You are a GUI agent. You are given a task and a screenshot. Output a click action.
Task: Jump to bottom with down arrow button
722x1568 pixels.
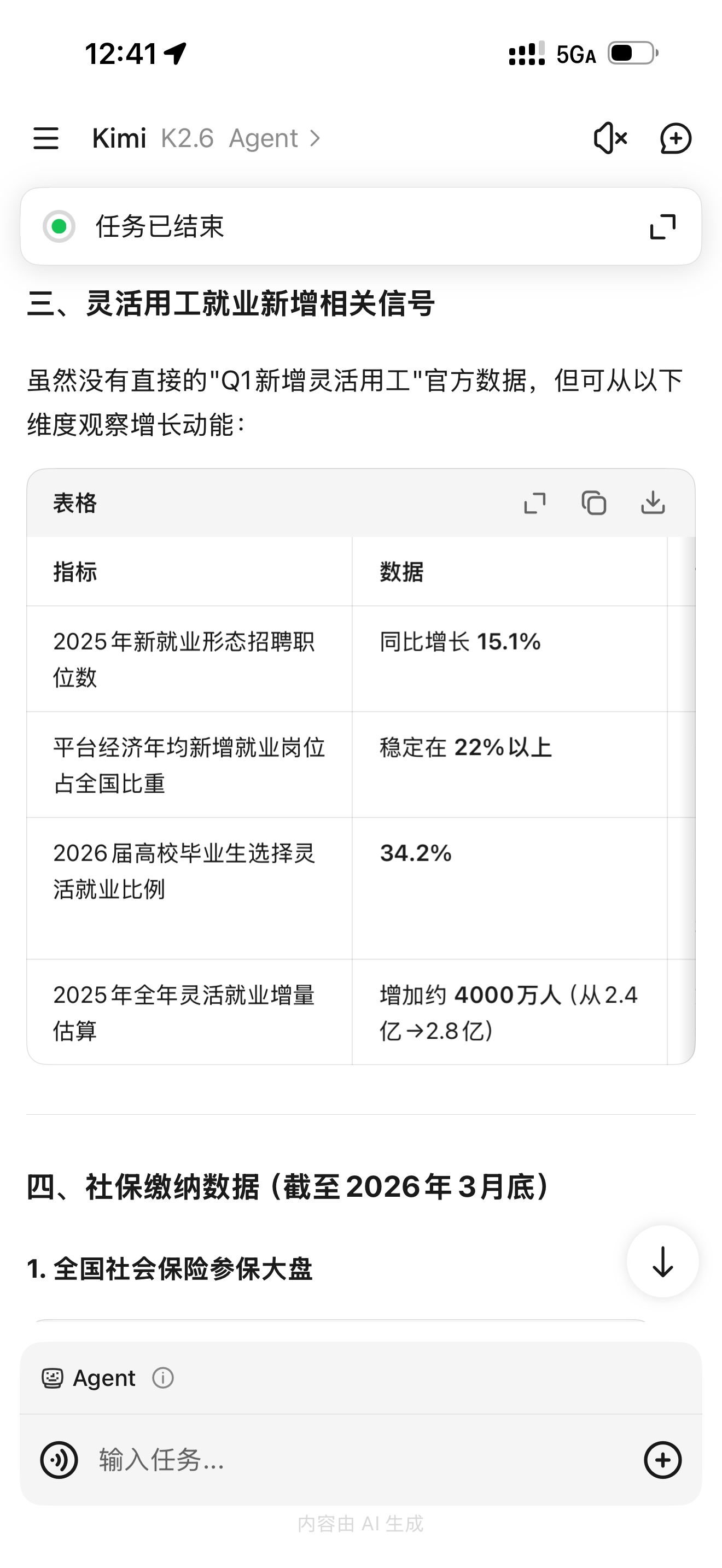[662, 1261]
